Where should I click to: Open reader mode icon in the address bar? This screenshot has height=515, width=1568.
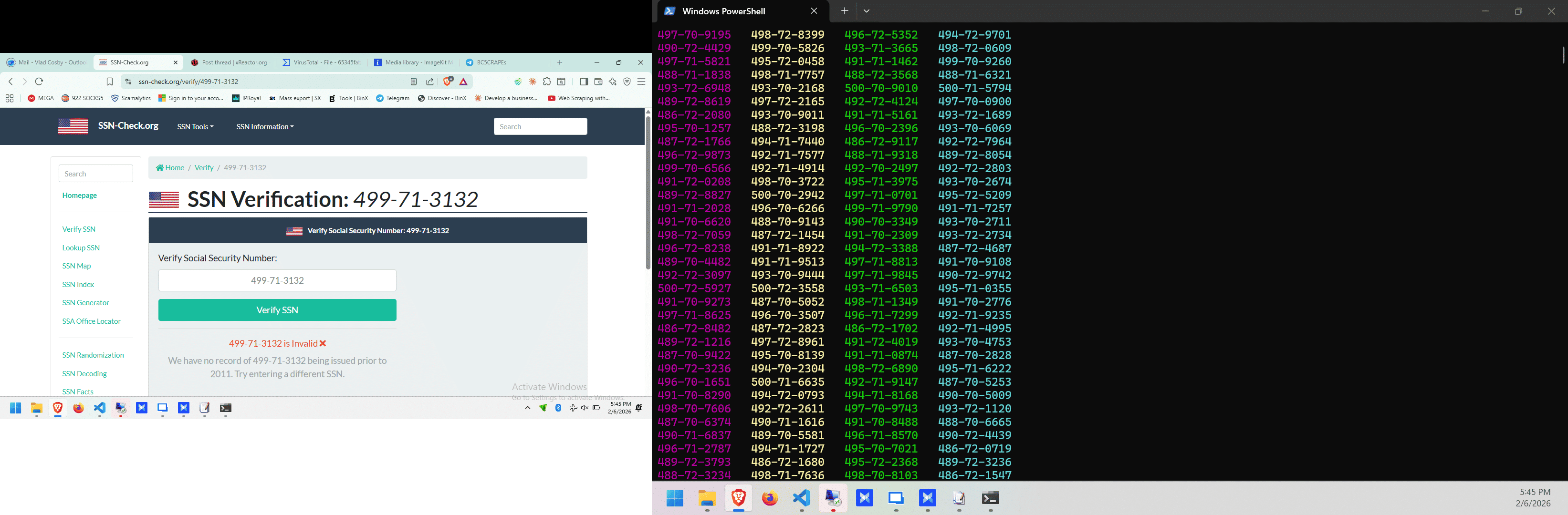[413, 82]
